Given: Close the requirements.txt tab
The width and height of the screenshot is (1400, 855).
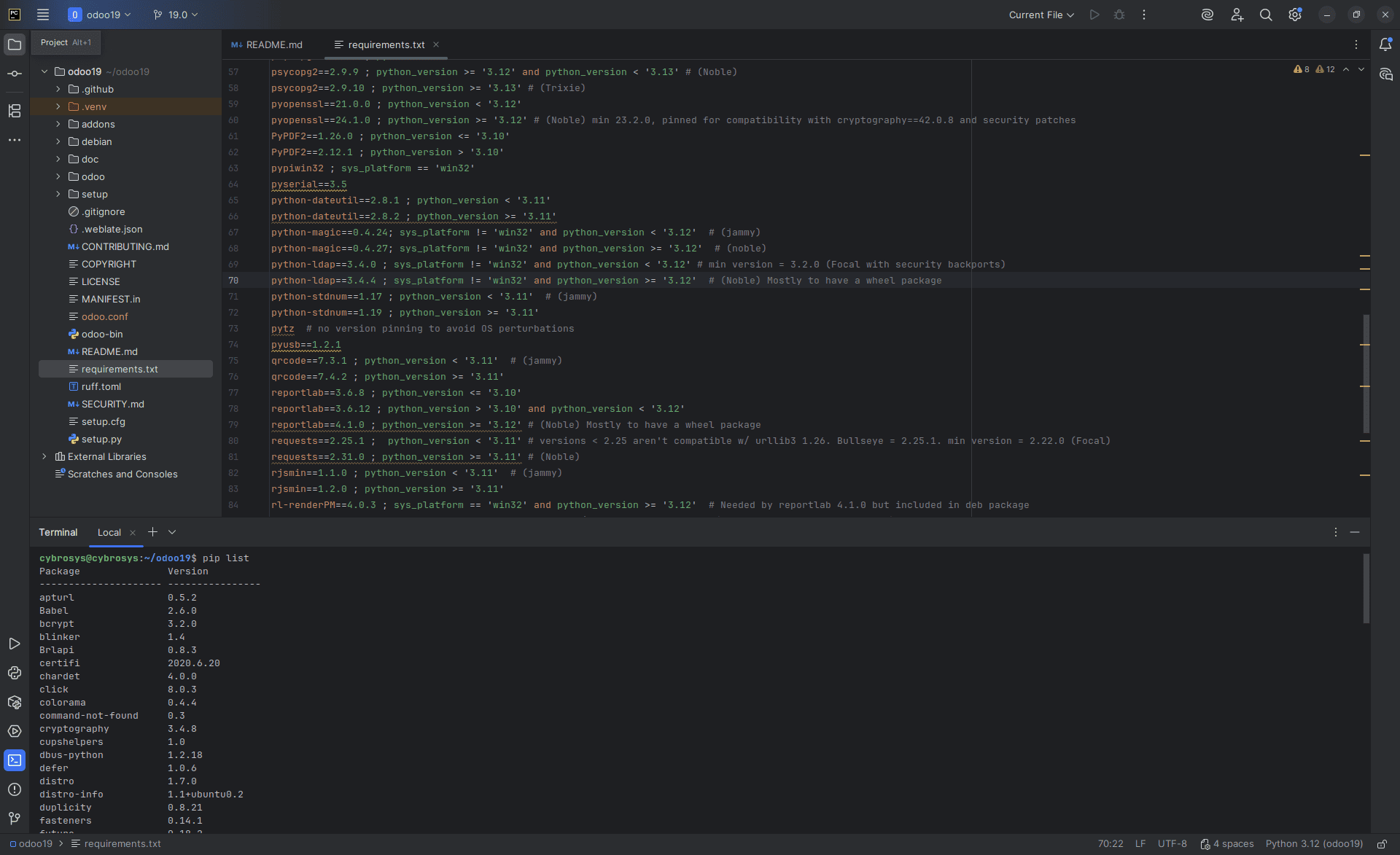Looking at the screenshot, I should pyautogui.click(x=436, y=44).
